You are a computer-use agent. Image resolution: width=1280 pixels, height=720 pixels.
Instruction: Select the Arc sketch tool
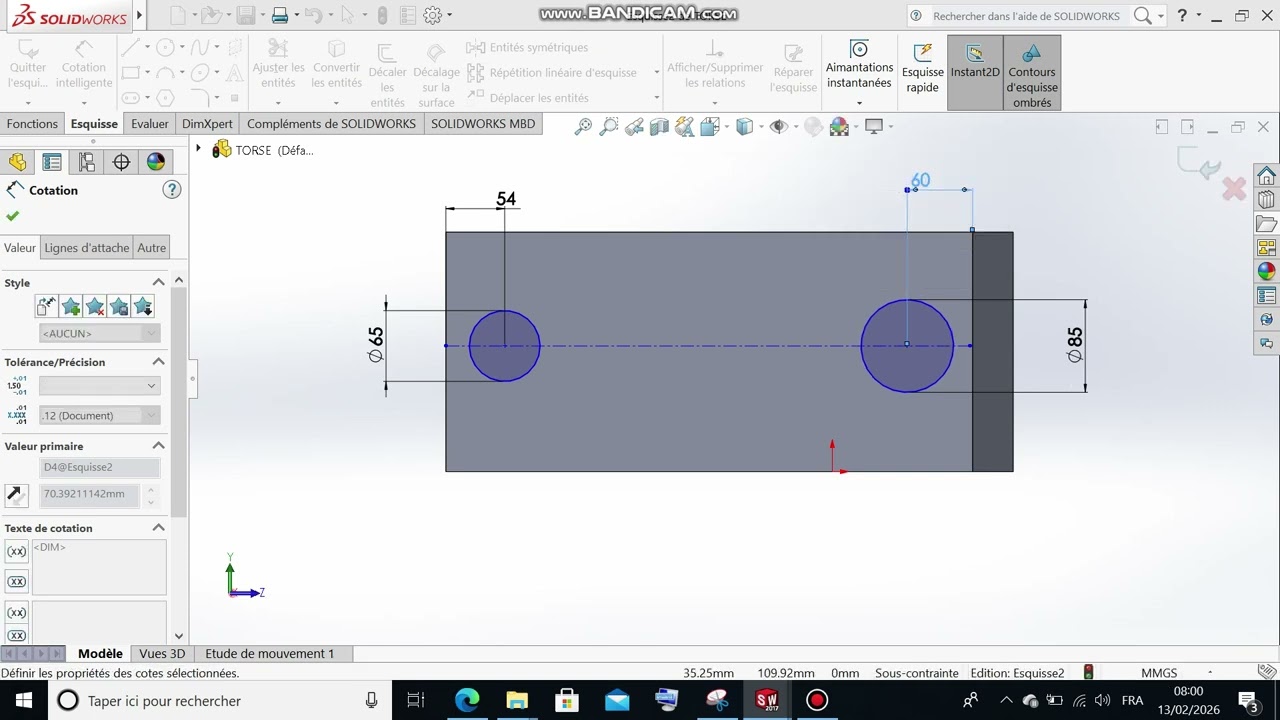pyautogui.click(x=165, y=72)
